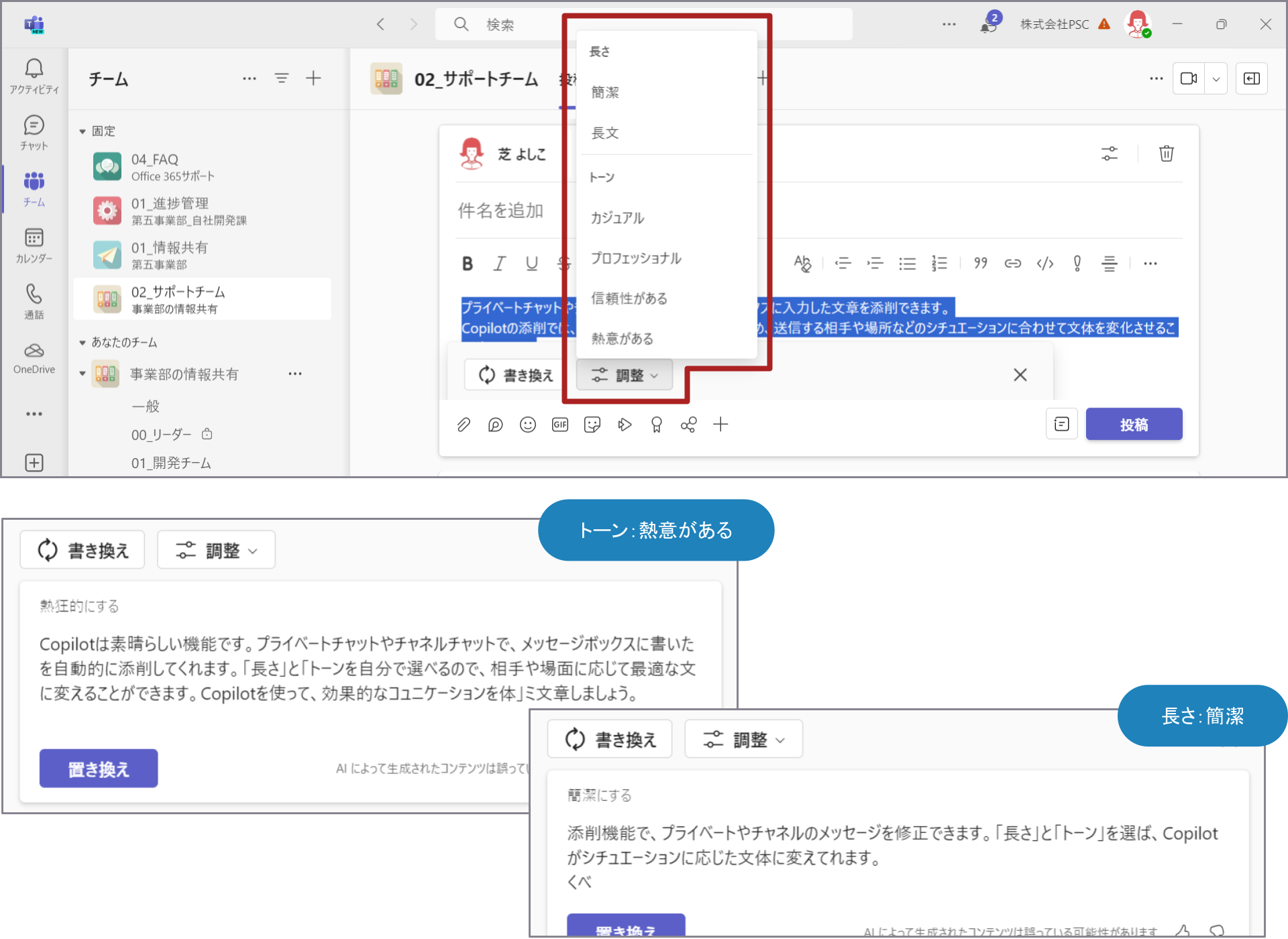Viewport: 1288px width, 939px height.
Task: Click the code snippet icon
Action: point(1044,264)
